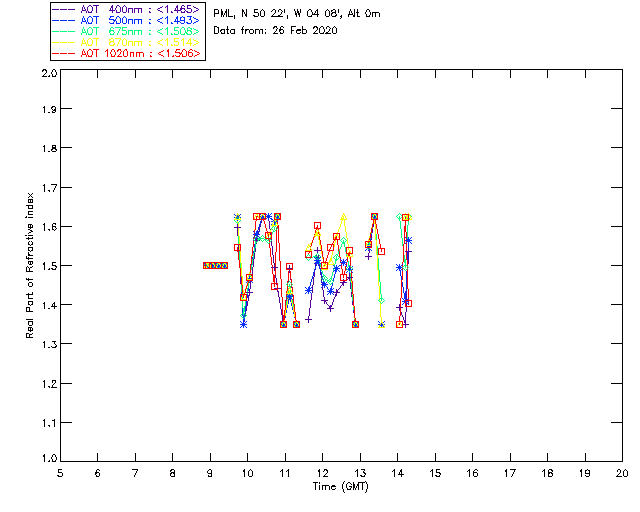Click the purple dashed line swatch in legend
Viewport: 640px width, 512px height.
coord(64,9)
